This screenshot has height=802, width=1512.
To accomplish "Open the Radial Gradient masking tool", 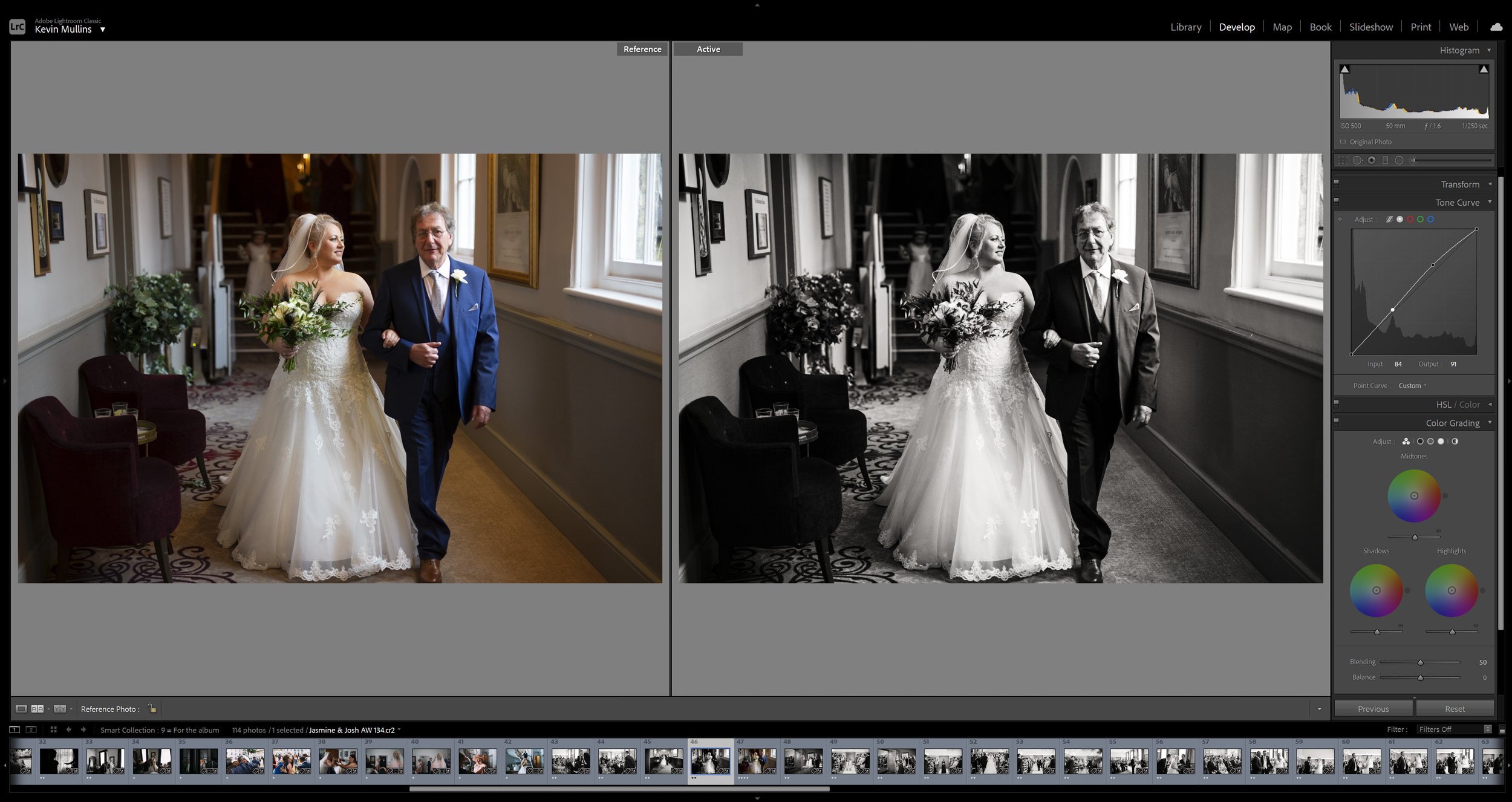I will (1399, 160).
